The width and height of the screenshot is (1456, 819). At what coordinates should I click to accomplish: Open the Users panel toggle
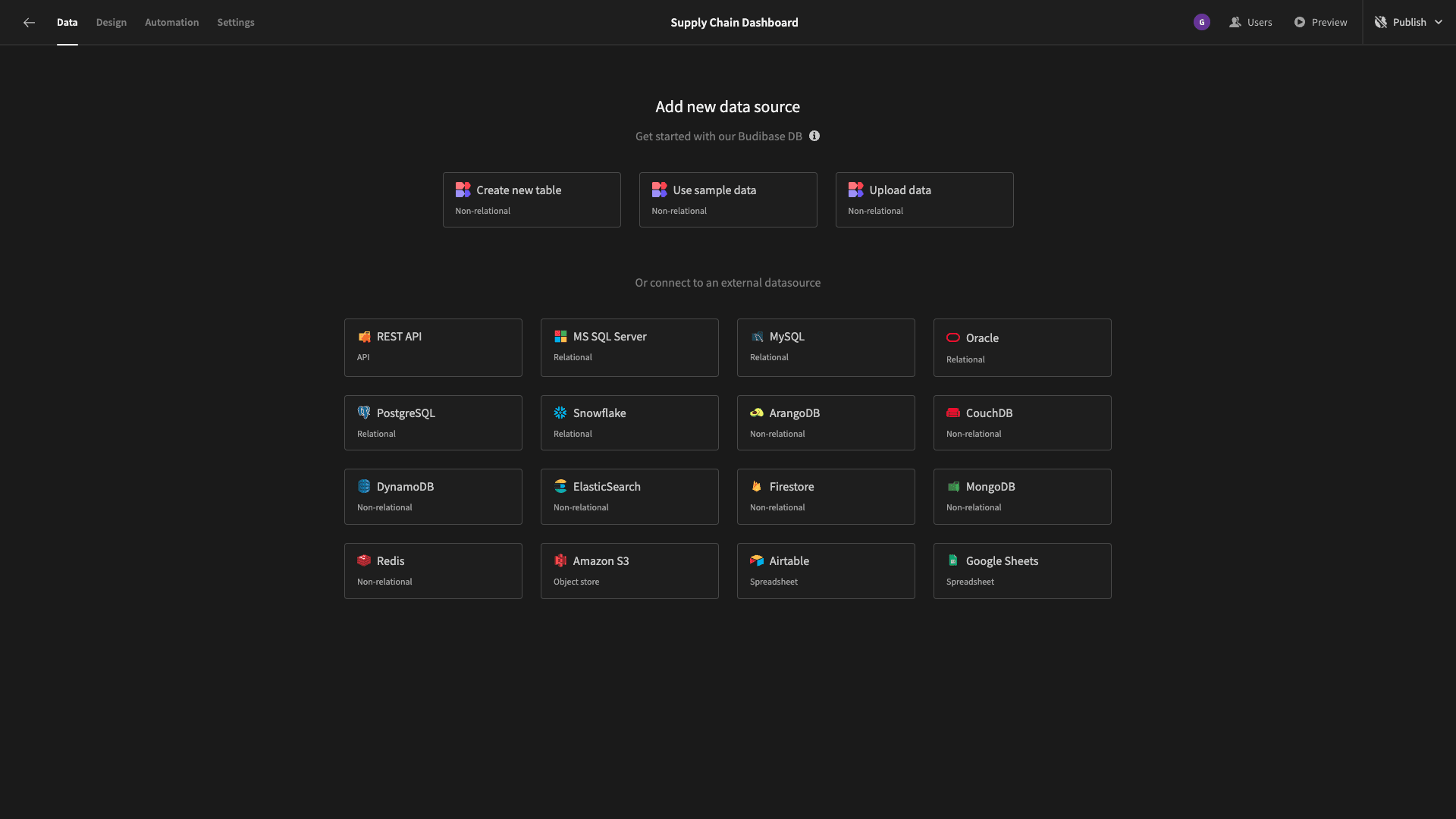1250,22
